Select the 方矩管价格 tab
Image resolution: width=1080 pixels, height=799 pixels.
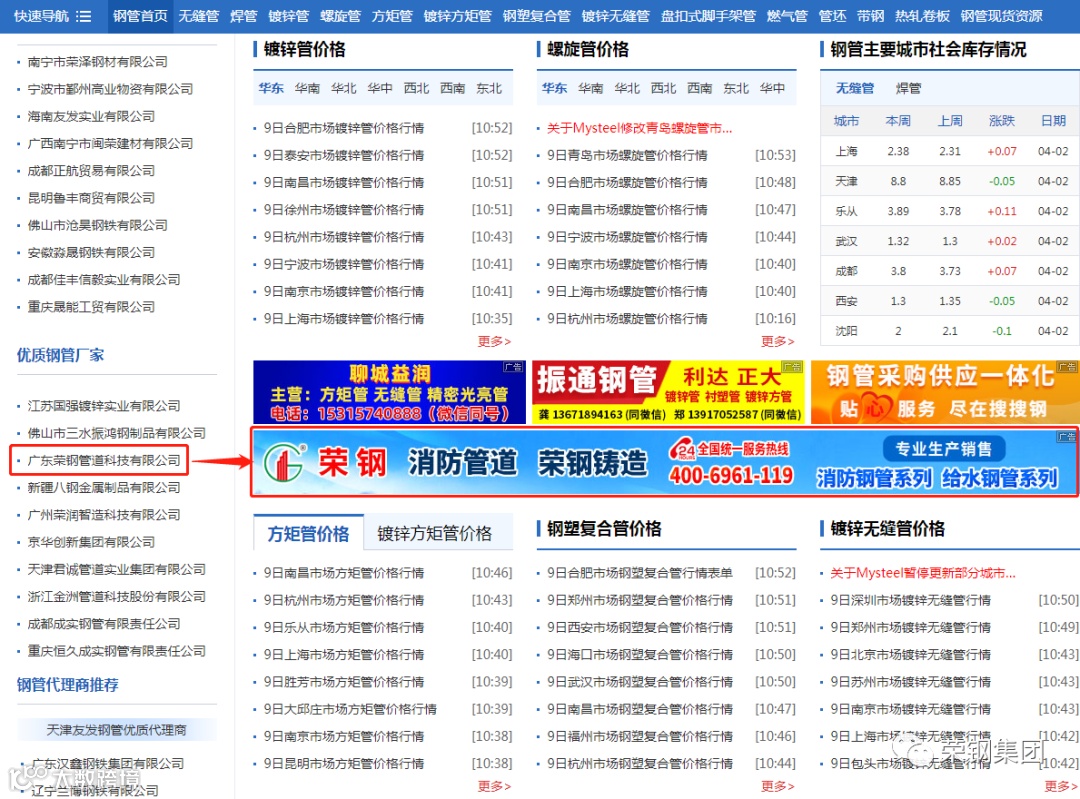pos(308,533)
